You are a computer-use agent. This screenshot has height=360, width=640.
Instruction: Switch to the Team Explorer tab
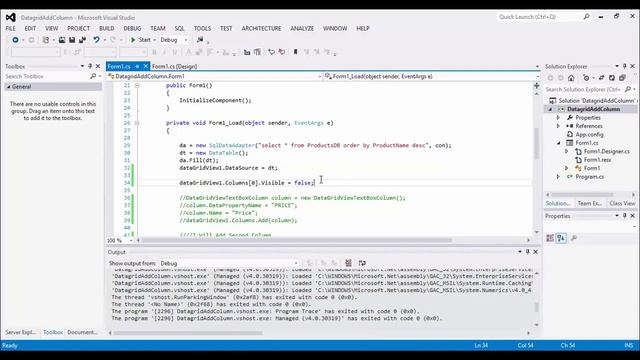pos(590,203)
